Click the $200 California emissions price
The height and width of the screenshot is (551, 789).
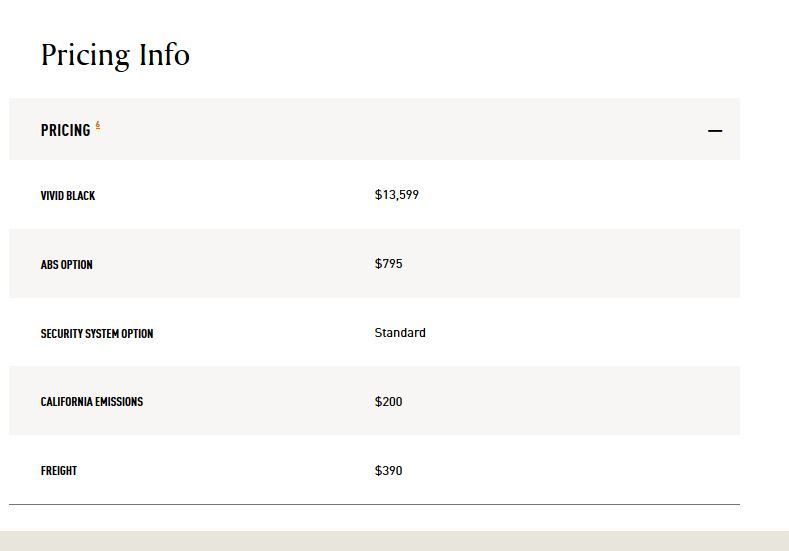pos(388,402)
